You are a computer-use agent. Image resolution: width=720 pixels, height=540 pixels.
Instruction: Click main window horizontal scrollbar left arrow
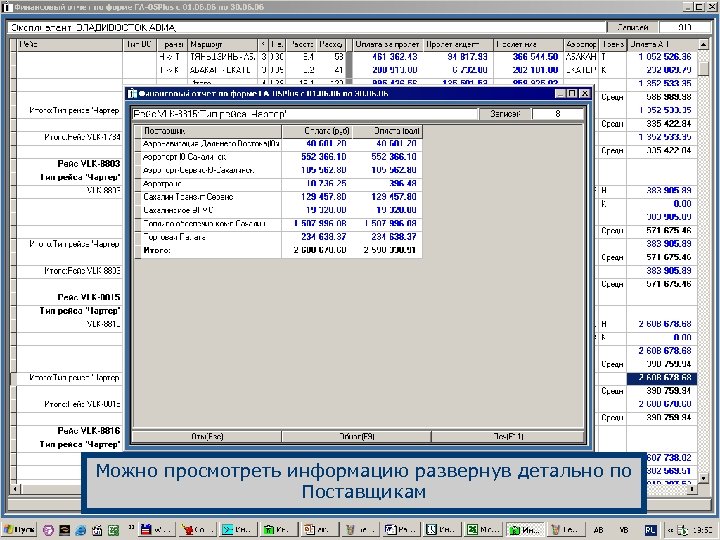15,489
